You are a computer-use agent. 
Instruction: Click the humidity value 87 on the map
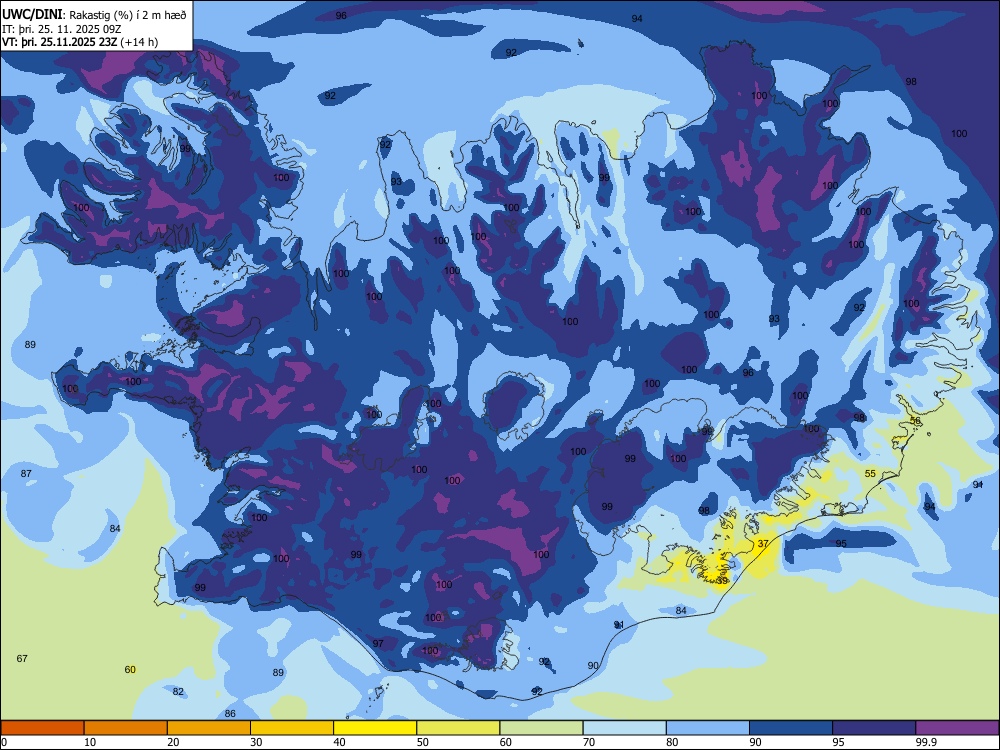(x=26, y=473)
